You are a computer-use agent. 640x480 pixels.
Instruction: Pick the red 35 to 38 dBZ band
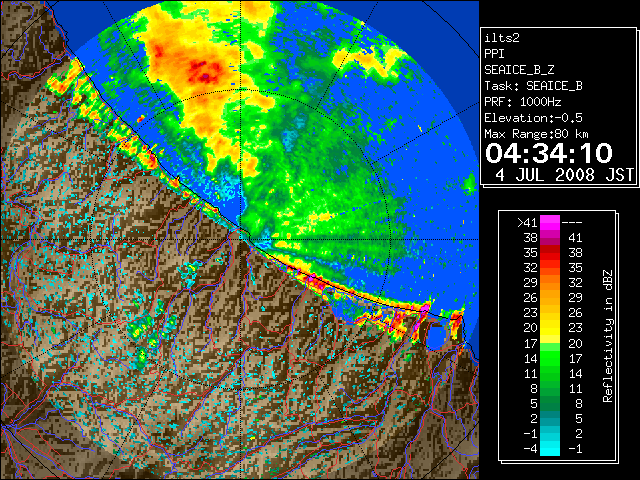tap(550, 253)
